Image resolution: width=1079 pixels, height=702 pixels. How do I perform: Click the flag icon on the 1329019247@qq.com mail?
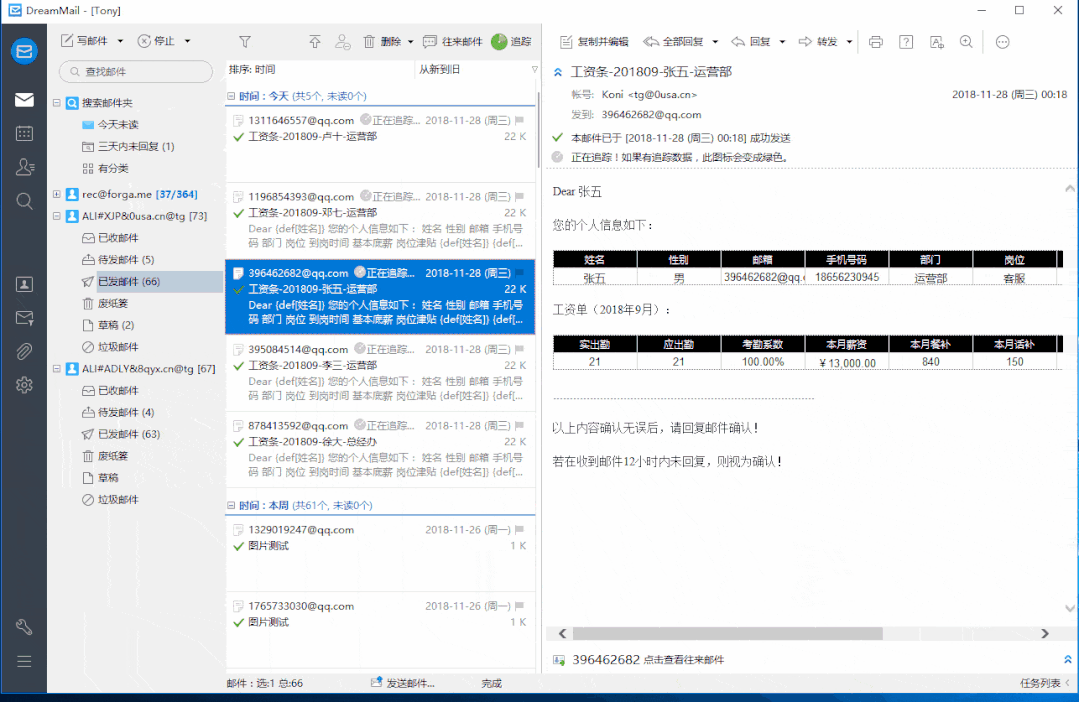(520, 530)
